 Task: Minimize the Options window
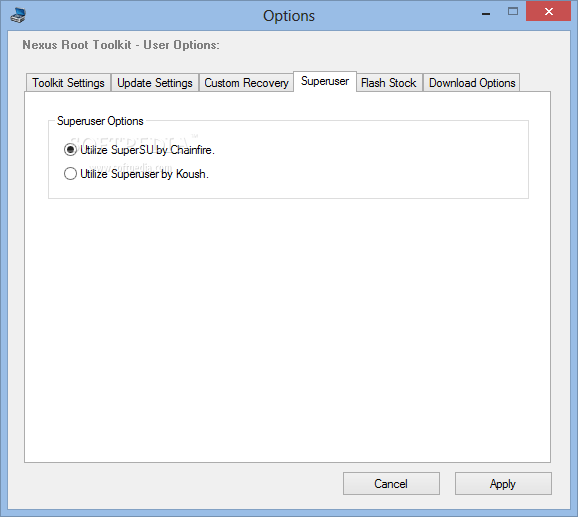486,13
